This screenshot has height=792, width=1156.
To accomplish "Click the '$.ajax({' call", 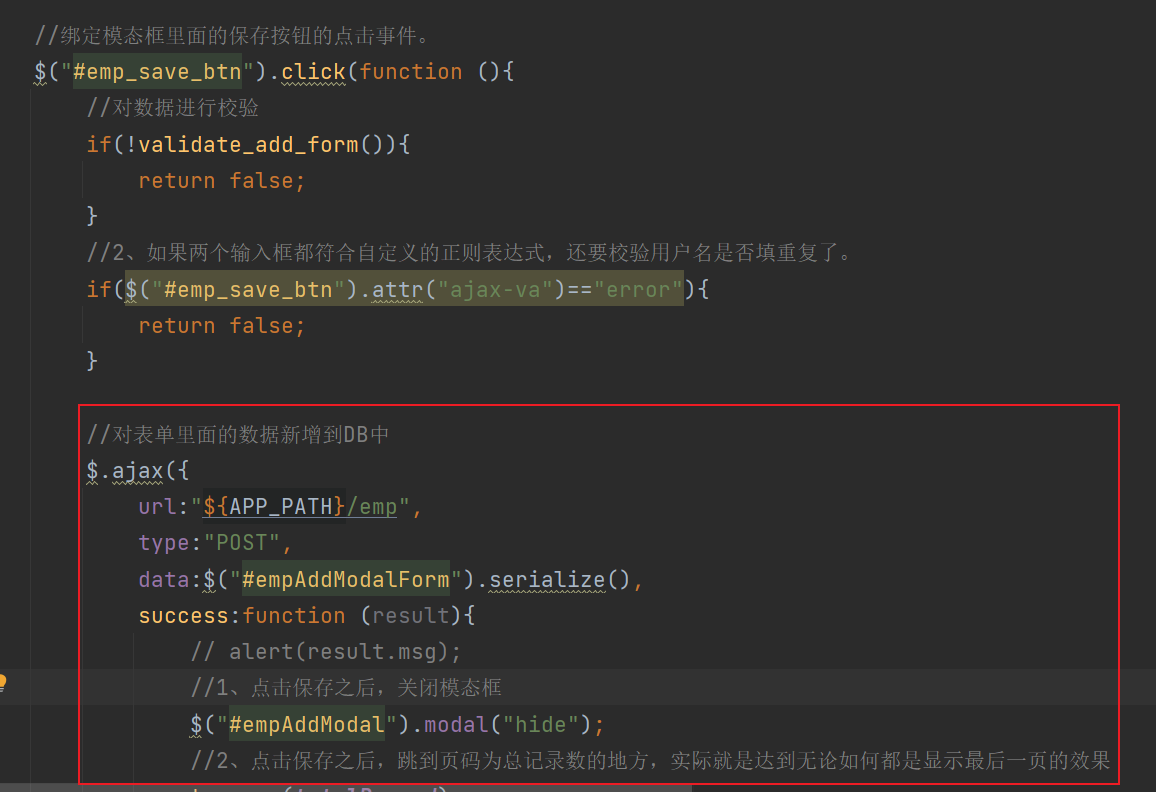I will (x=138, y=470).
